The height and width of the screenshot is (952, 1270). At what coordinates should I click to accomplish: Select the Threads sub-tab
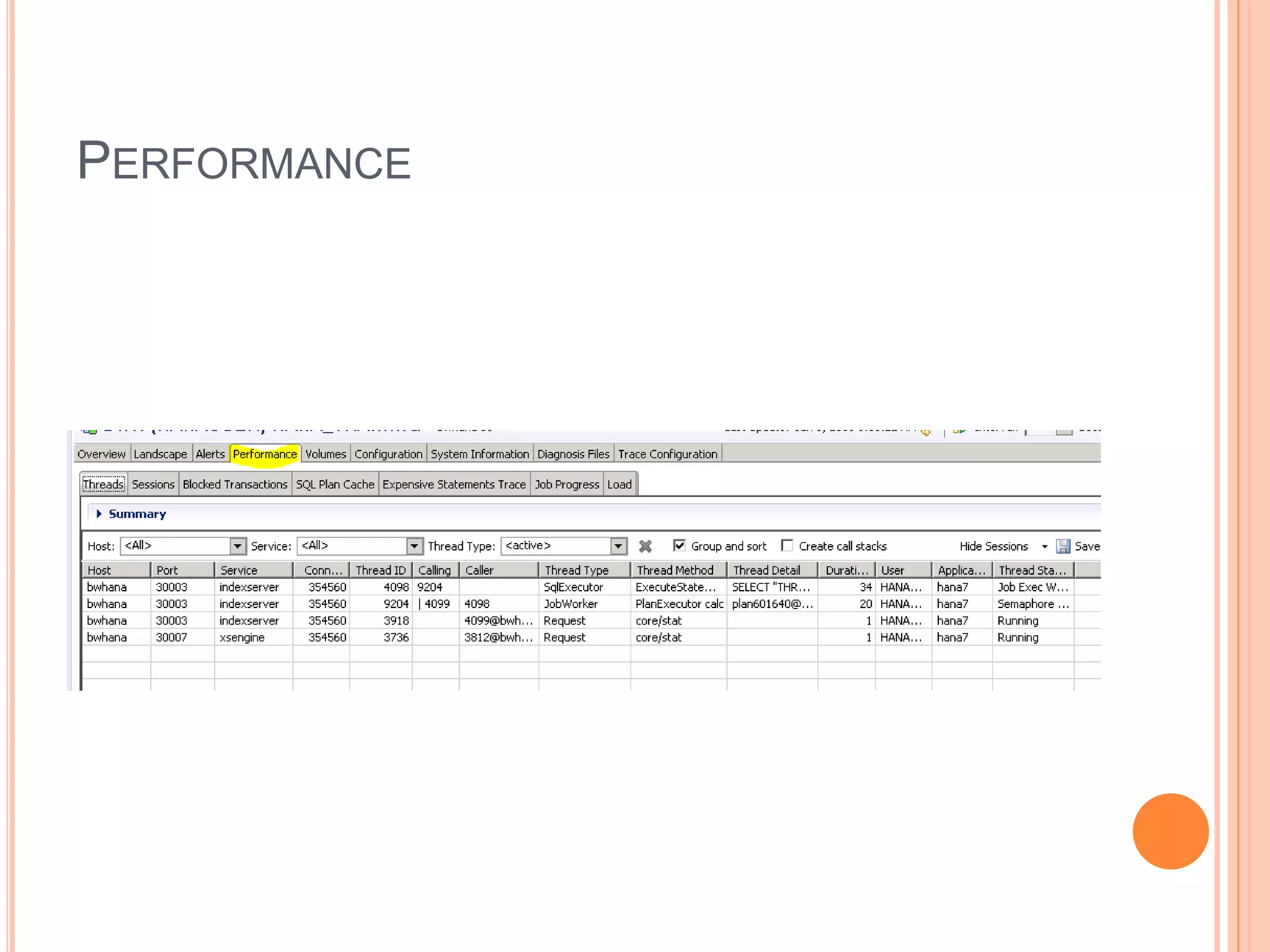(x=104, y=485)
